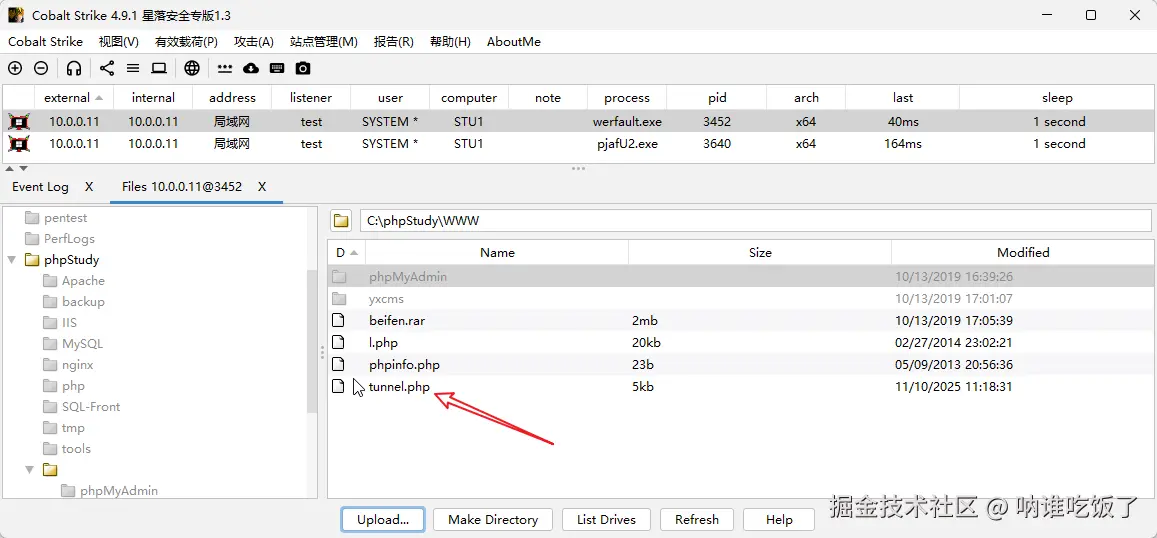Screen dimensions: 1157x538
Task: Click the yxcms folder icon in file list
Action: pyautogui.click(x=339, y=299)
